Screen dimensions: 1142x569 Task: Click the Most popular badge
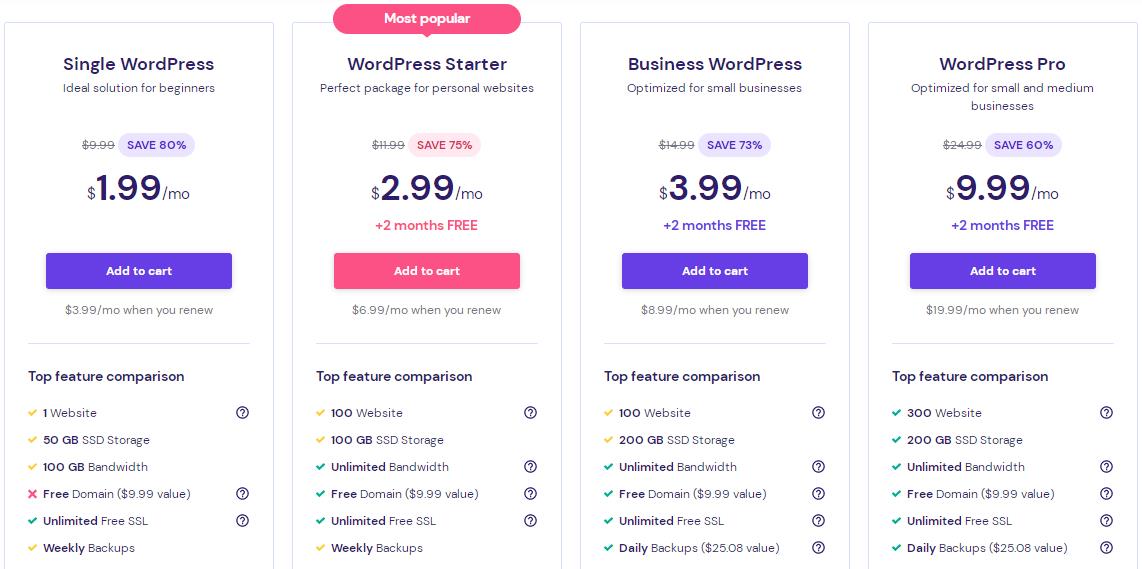(427, 19)
